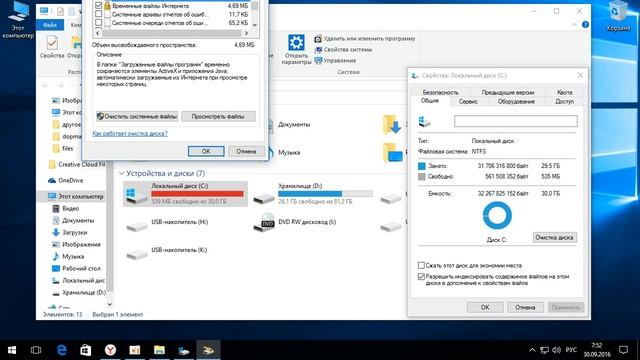Open the Документы folder in main pane
640x360 pixels.
click(x=294, y=124)
